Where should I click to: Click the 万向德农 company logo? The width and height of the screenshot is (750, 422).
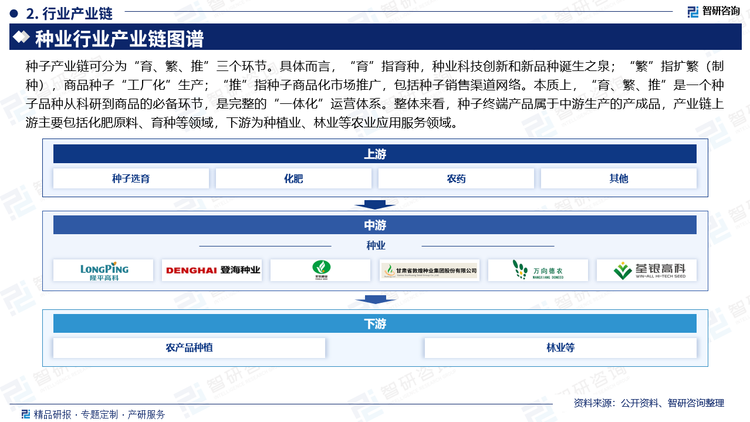pyautogui.click(x=538, y=270)
